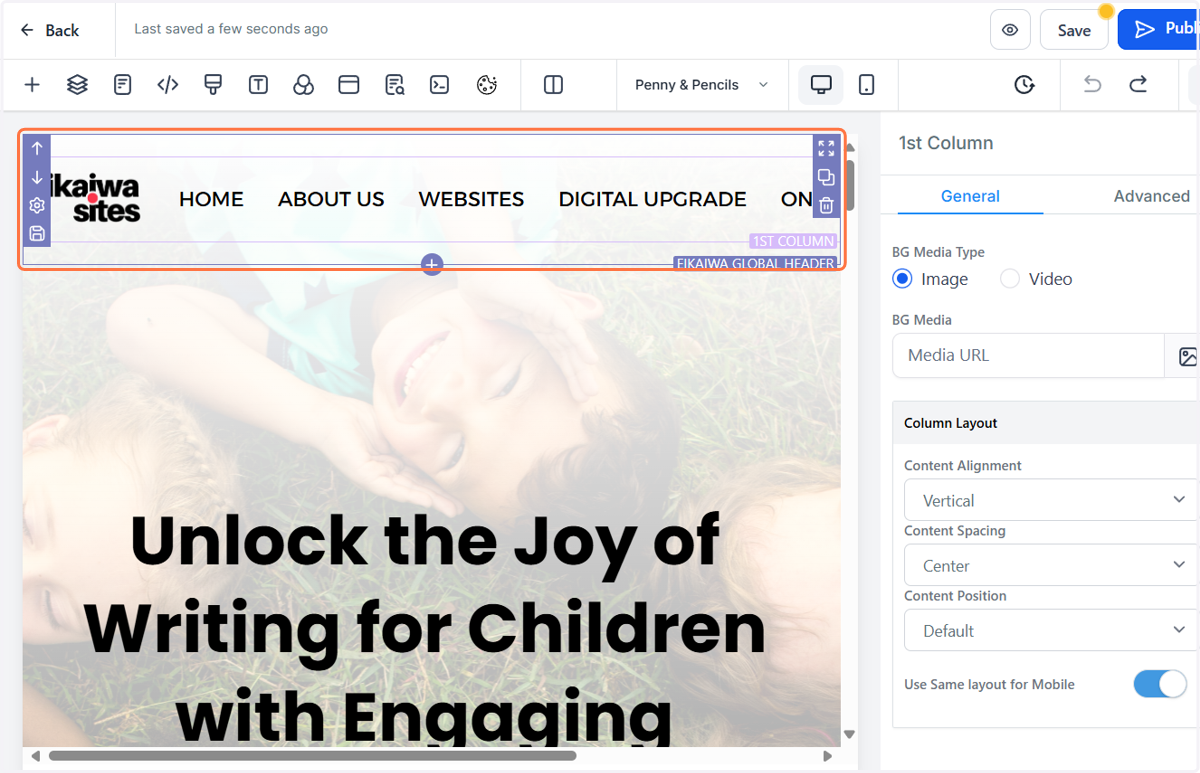Open the Penny & Pencils page dropdown
The height and width of the screenshot is (773, 1200).
pos(701,85)
